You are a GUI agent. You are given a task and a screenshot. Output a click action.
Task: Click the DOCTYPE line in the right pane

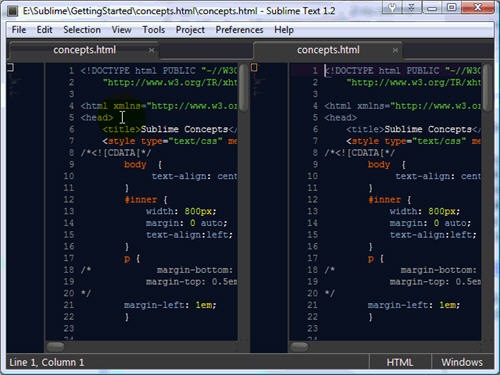(x=403, y=71)
